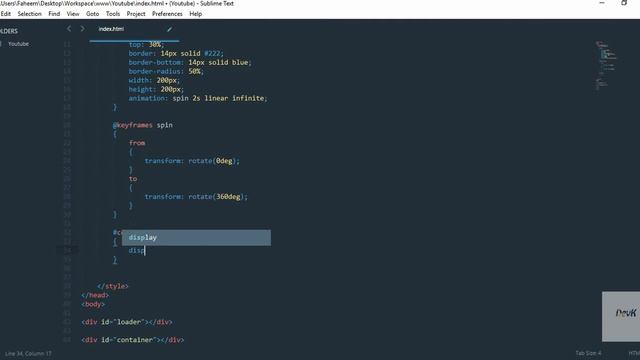
Task: Click the unsaved pencil icon on index.html tab
Action: [x=169, y=29]
